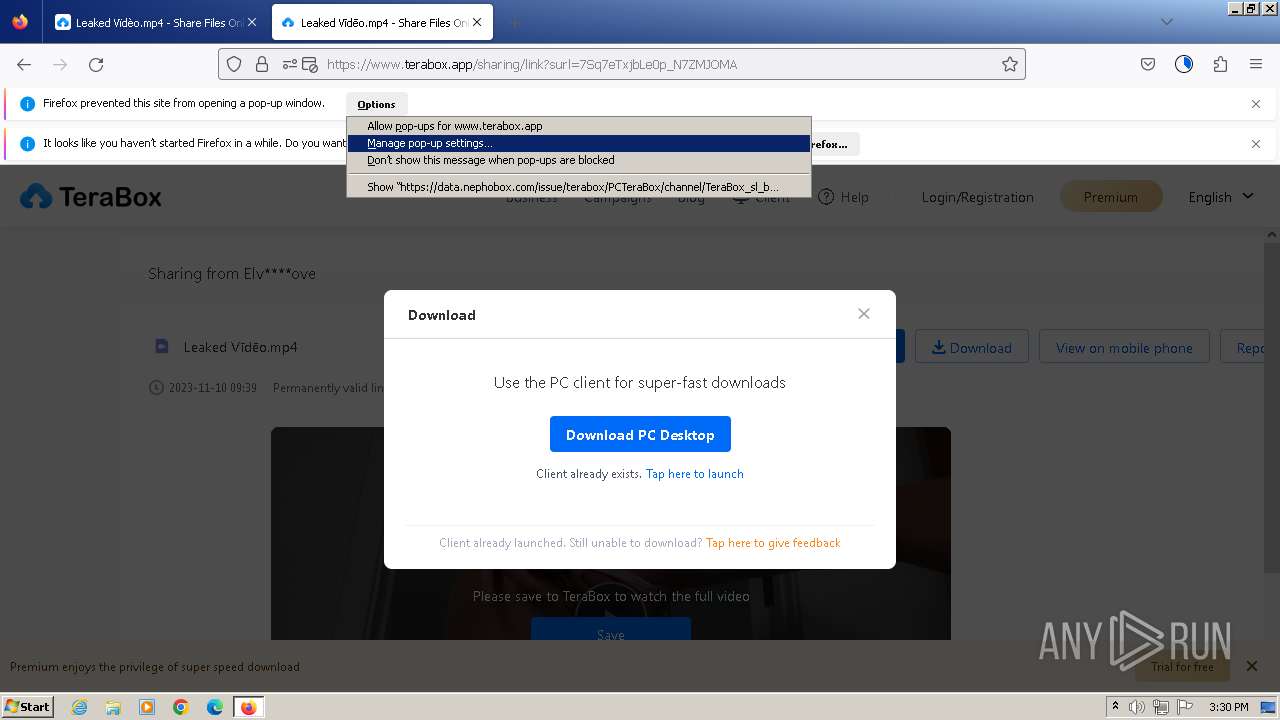Image resolution: width=1280 pixels, height=720 pixels.
Task: Reload the page with refresh icon
Action: (x=96, y=64)
